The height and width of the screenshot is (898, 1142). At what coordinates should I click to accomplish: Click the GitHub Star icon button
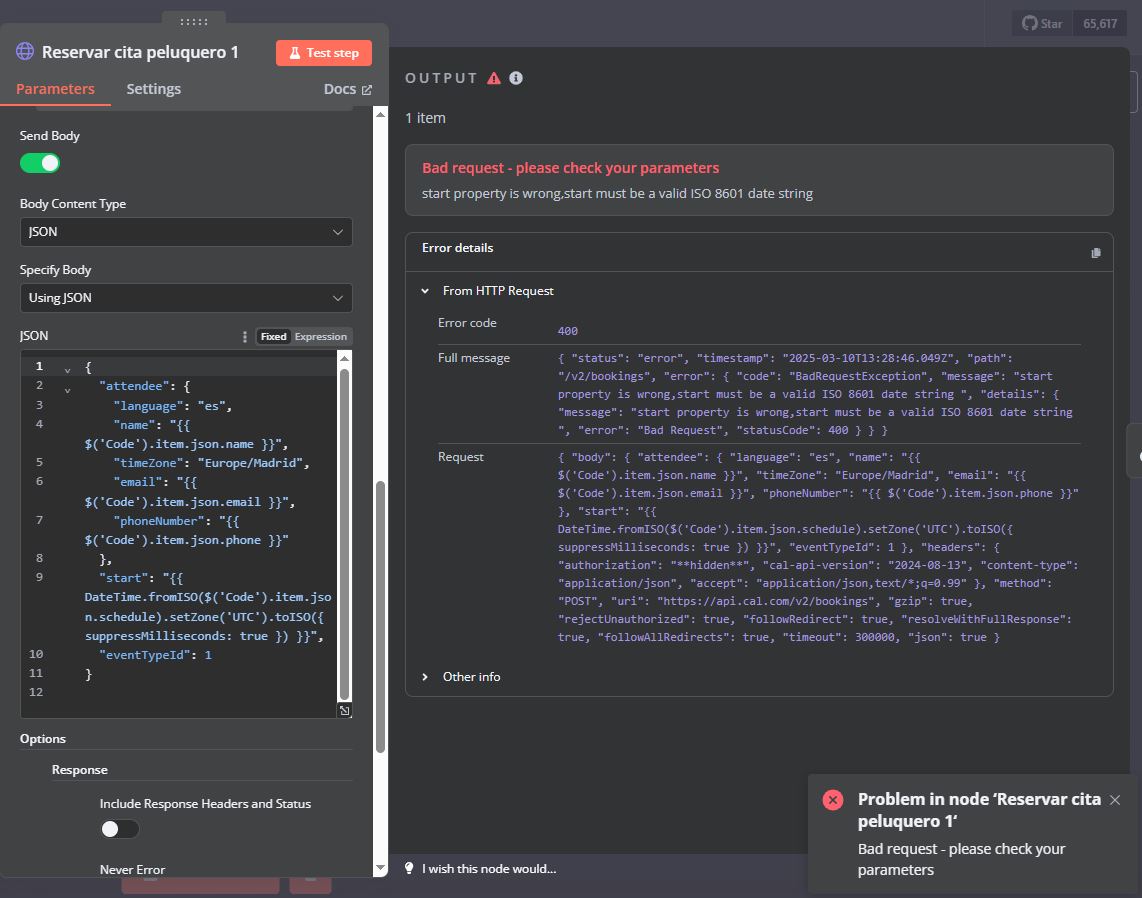tap(1042, 23)
